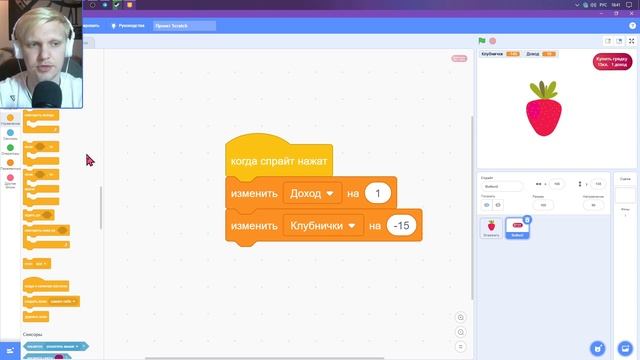This screenshot has width=640, height=360.
Task: Select the dark orange Variables category circle
Action: click(x=10, y=163)
